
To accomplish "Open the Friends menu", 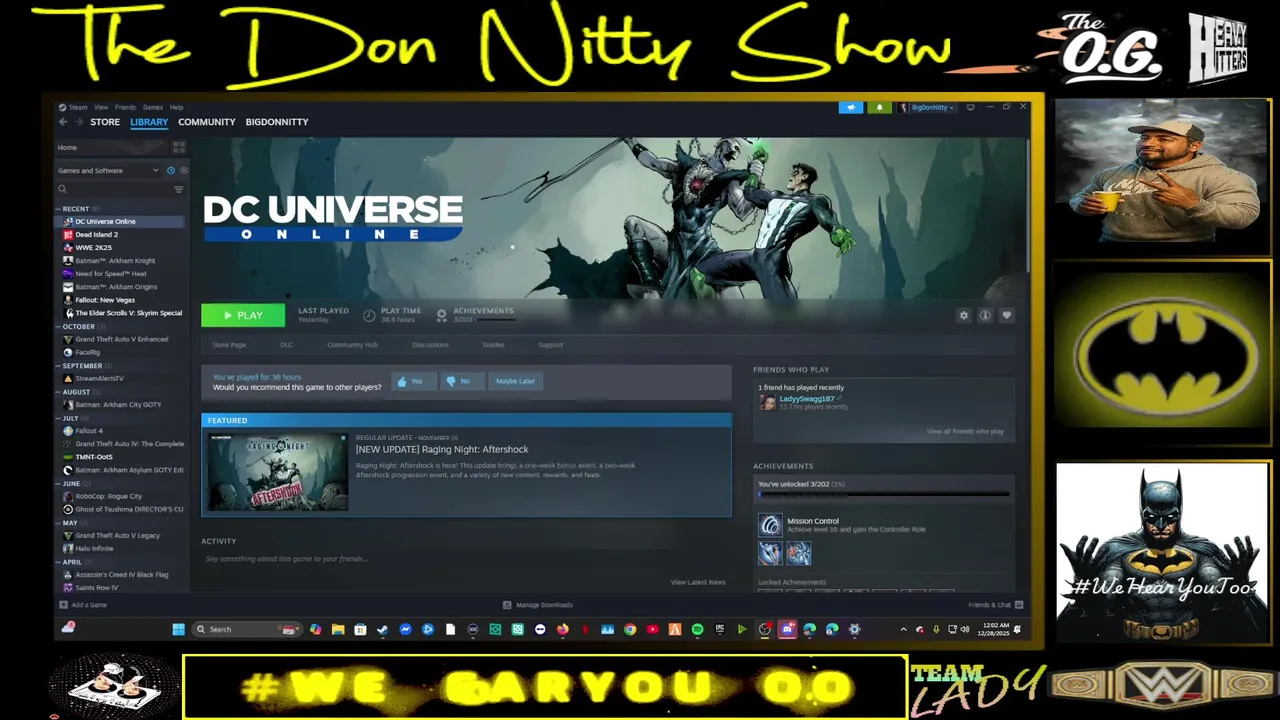I will coord(125,107).
